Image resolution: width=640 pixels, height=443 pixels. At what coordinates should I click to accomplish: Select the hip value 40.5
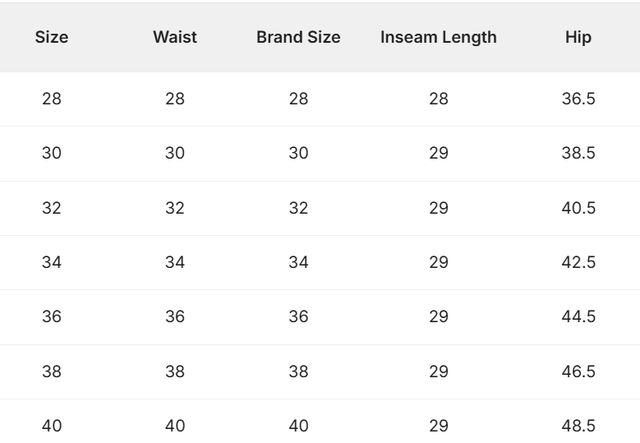[x=578, y=208]
